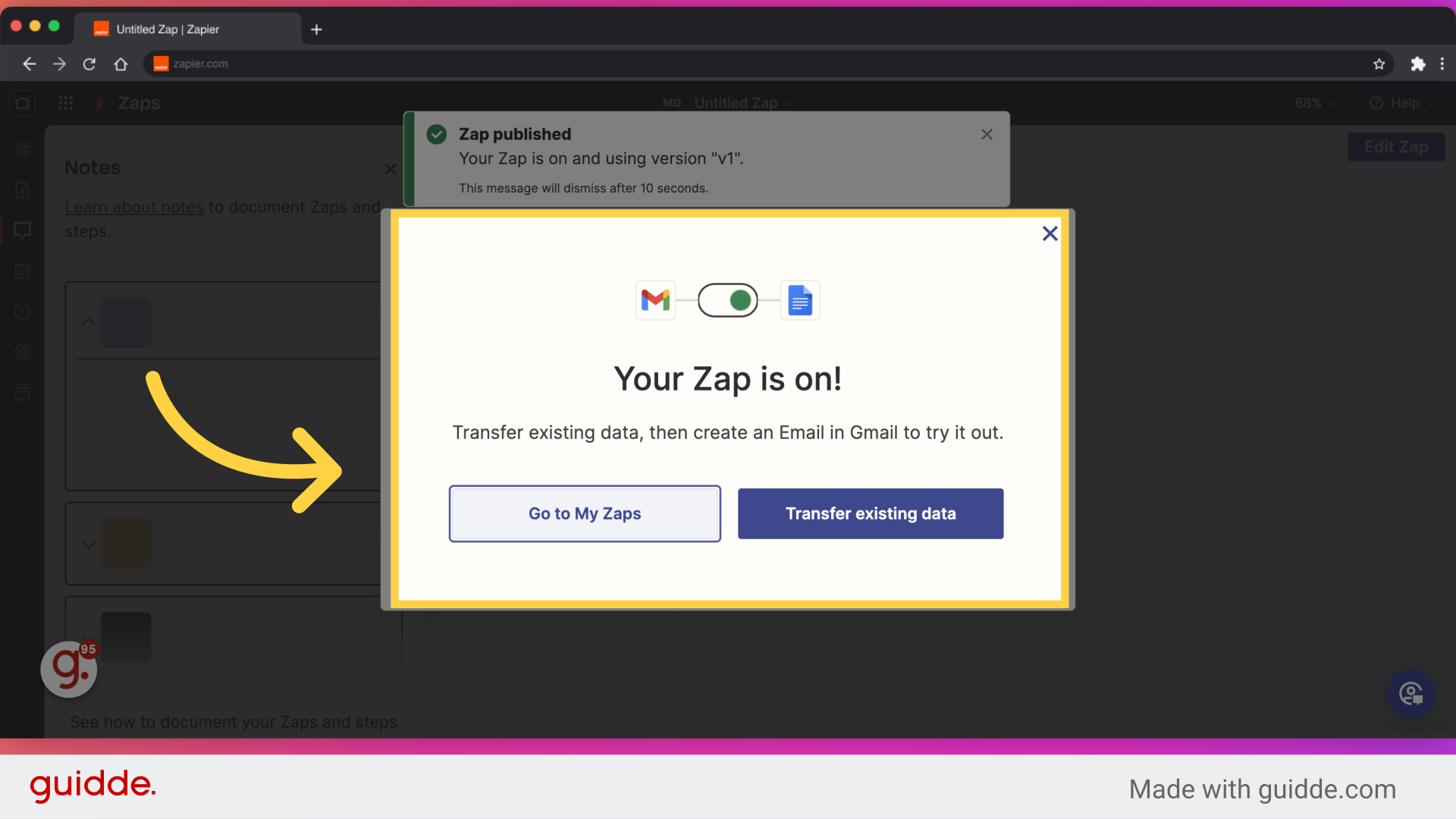This screenshot has height=819, width=1456.
Task: Click the Edit Zap button
Action: 1396,147
